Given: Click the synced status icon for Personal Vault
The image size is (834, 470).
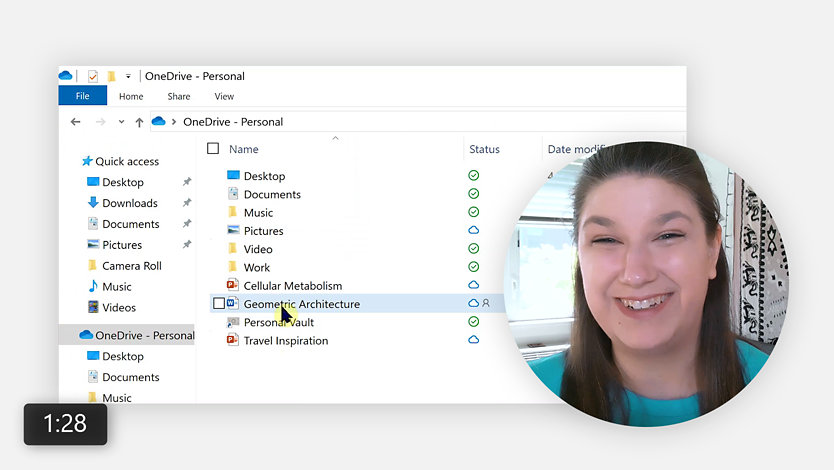Looking at the screenshot, I should (x=473, y=322).
